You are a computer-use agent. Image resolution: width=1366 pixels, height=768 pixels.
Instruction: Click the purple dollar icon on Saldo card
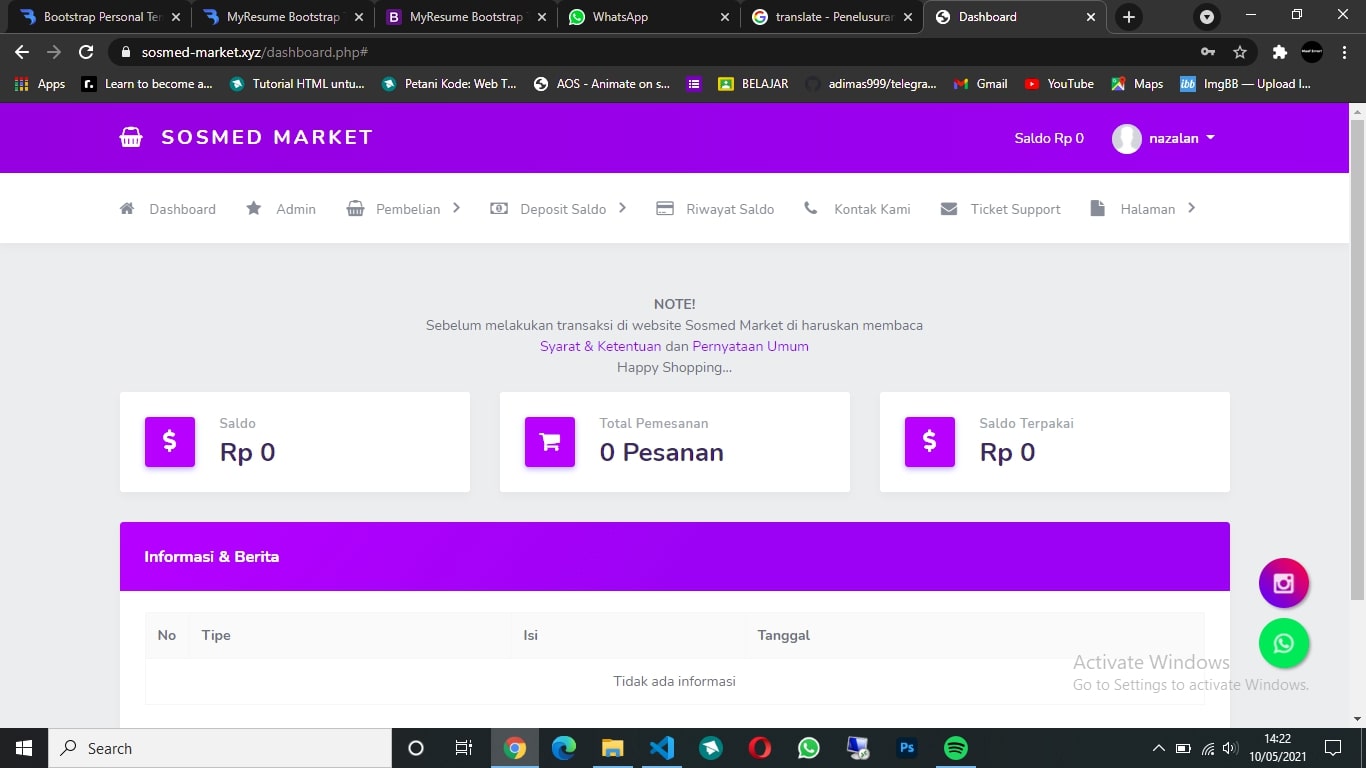click(170, 441)
